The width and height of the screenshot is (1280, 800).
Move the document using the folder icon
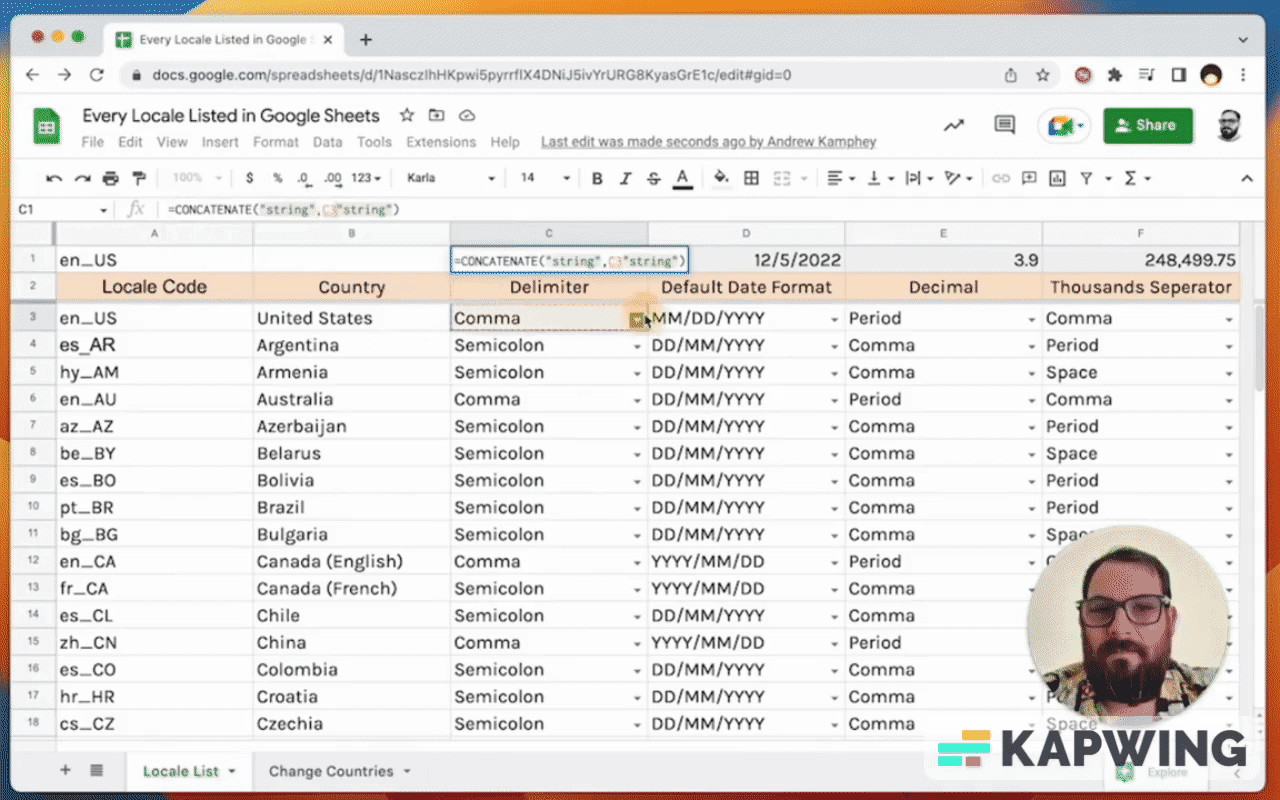(x=436, y=115)
